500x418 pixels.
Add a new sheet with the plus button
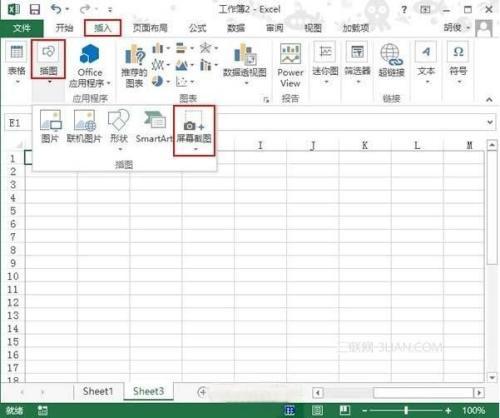coord(202,392)
